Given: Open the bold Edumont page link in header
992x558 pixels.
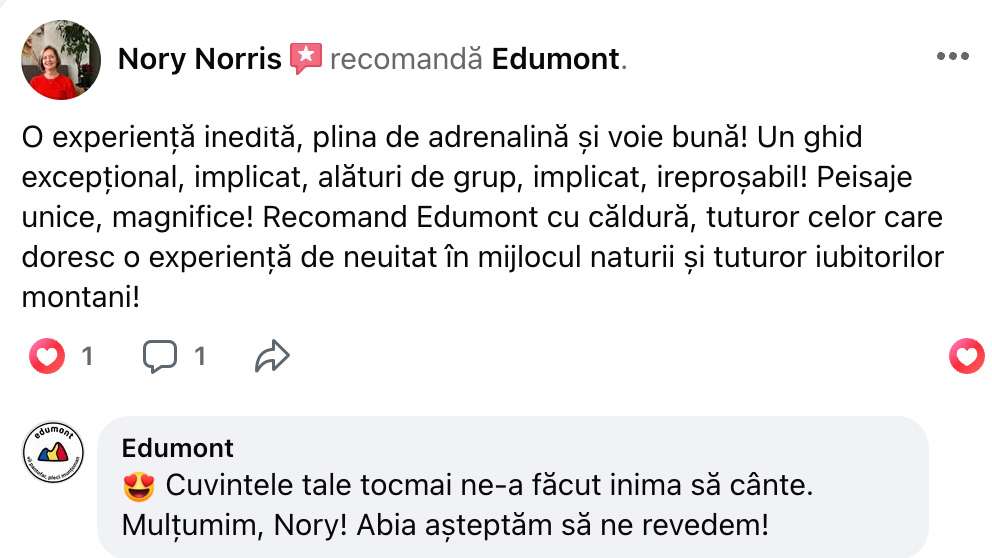Looking at the screenshot, I should [556, 59].
